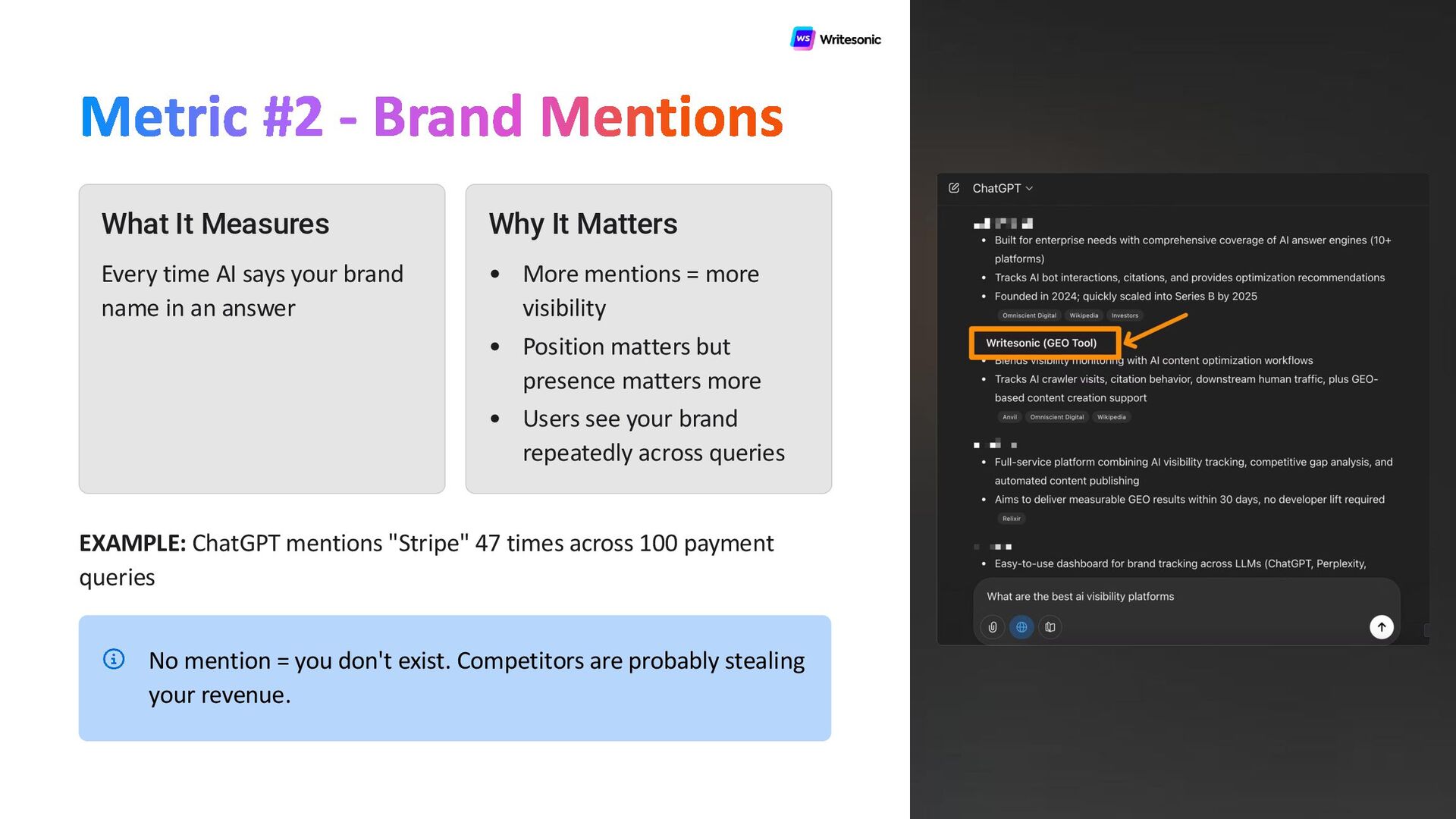Screen dimensions: 1456x819
Task: Click the info icon in blue callout
Action: (114, 659)
